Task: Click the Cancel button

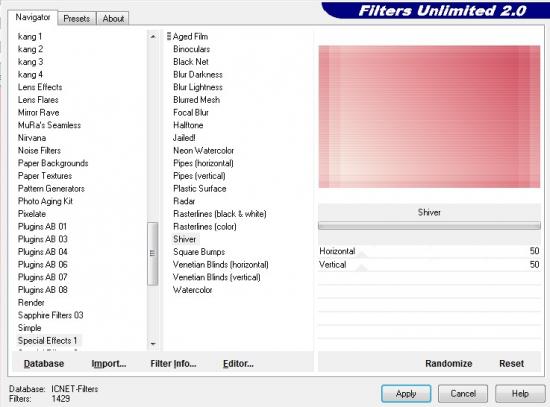Action: point(463,394)
